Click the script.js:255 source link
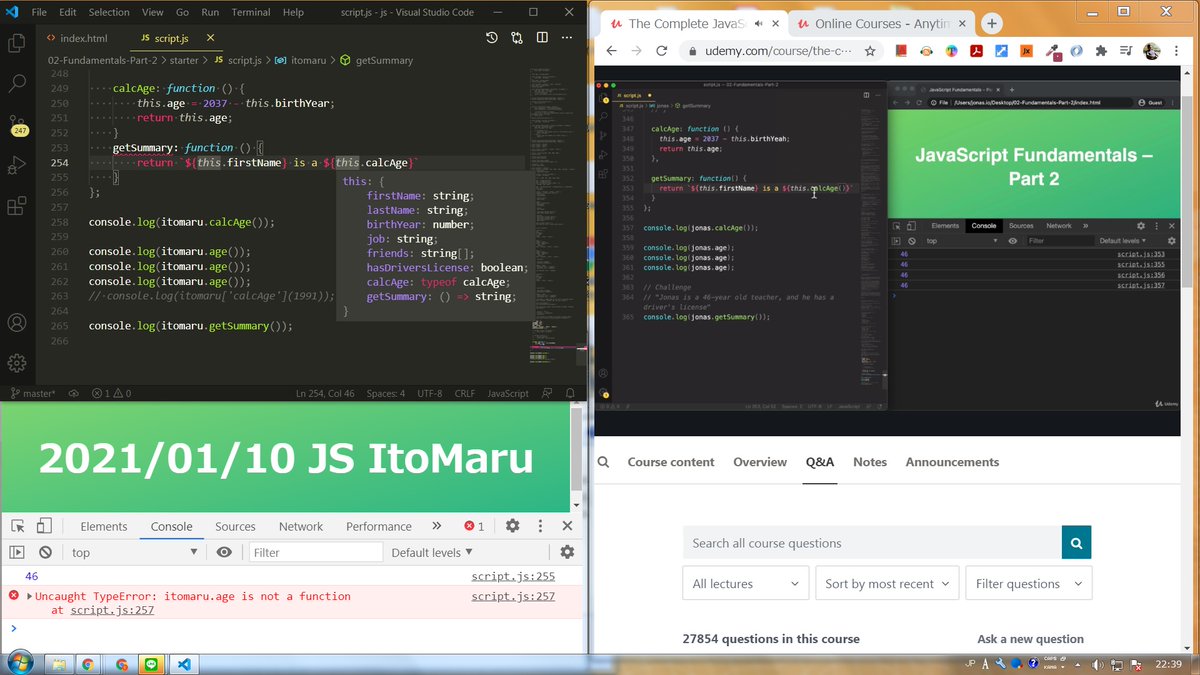This screenshot has height=675, width=1200. [x=513, y=576]
